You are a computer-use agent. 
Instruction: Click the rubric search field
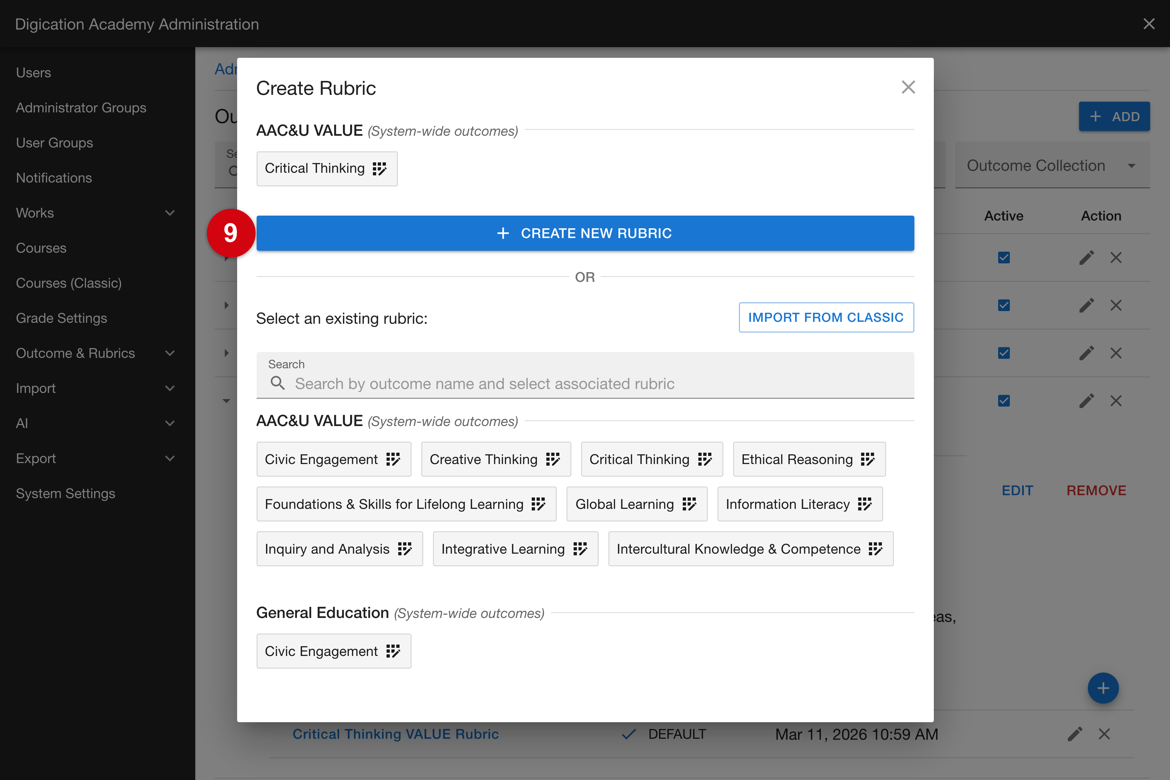tap(584, 375)
